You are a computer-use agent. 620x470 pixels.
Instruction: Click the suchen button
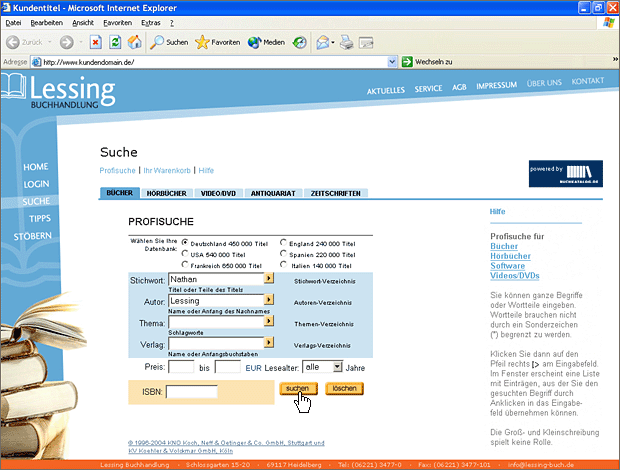pyautogui.click(x=298, y=389)
